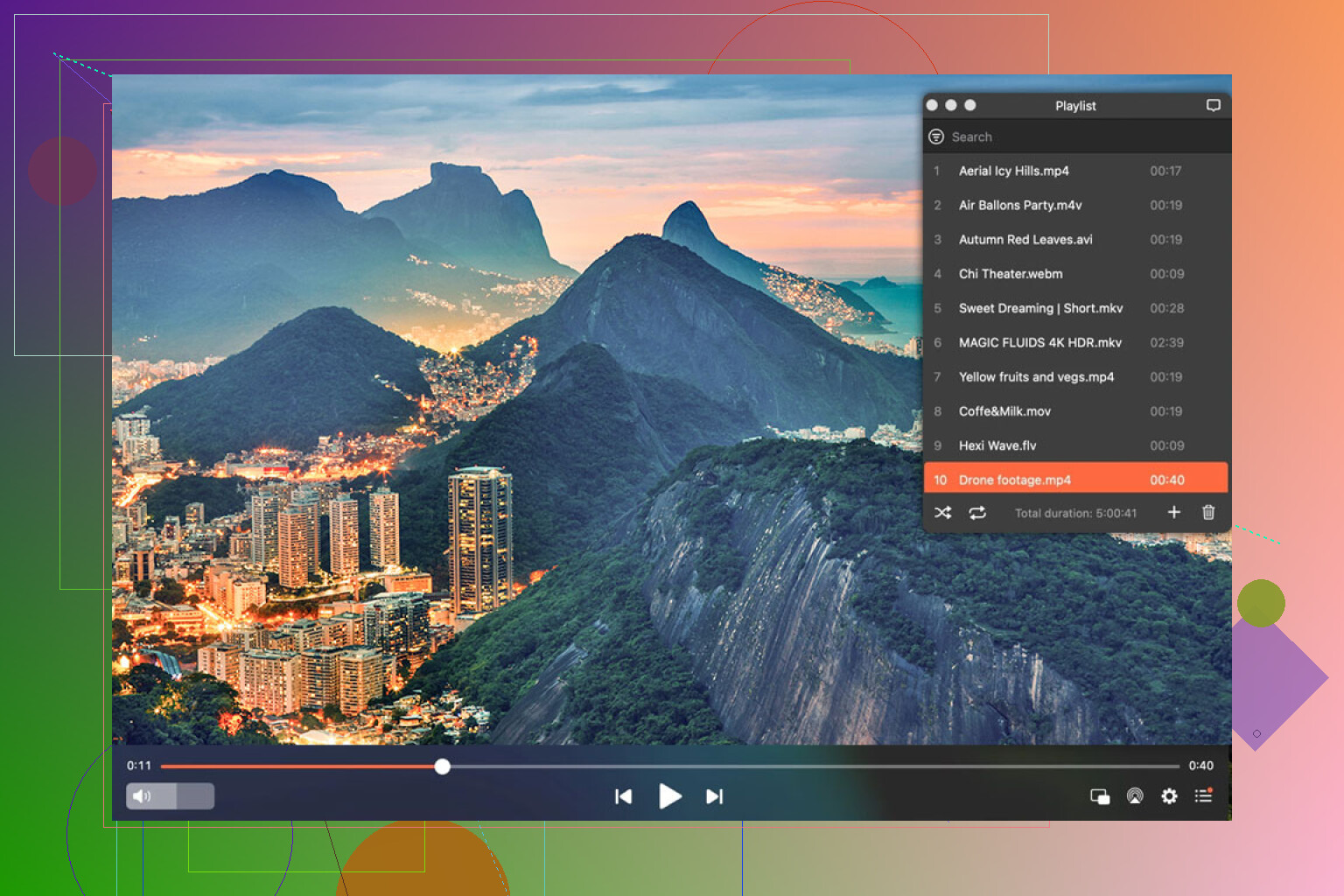Screen dimensions: 1344x896
Task: Click the Total duration 5:00:41 label
Action: tap(1076, 513)
